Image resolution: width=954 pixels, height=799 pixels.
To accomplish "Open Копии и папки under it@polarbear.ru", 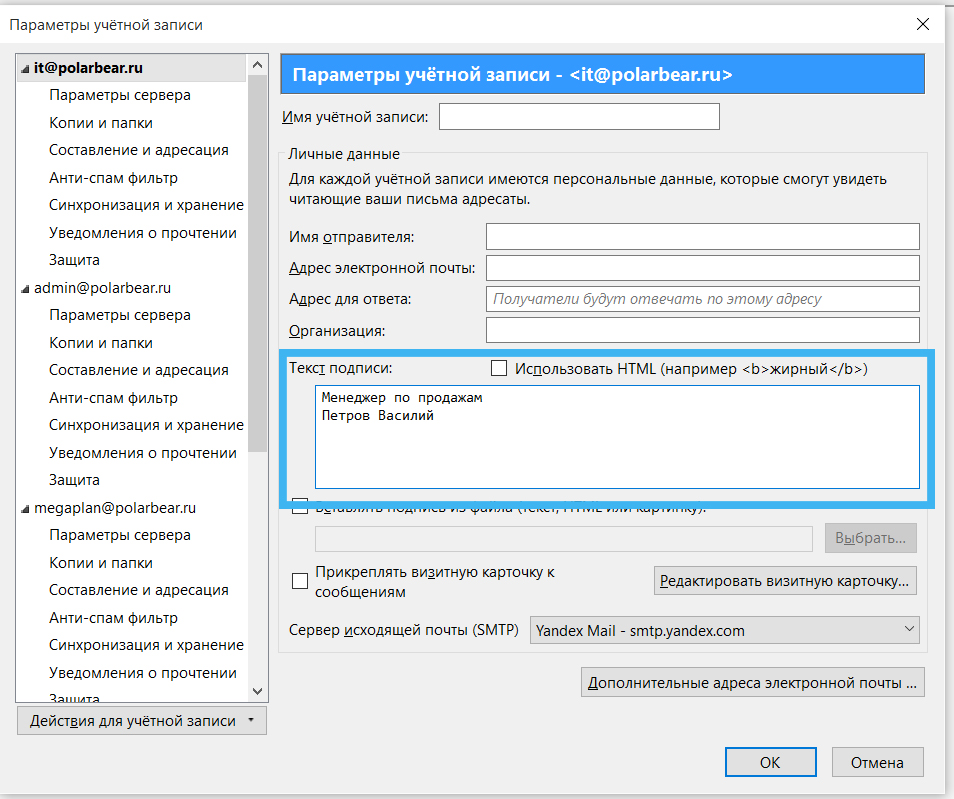I will 101,123.
